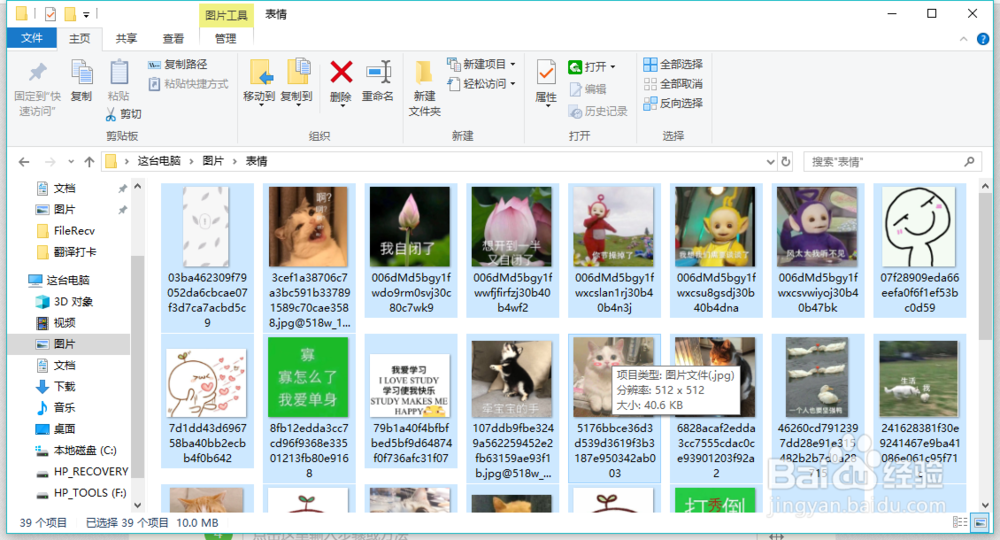Click History (历史记录) in the ribbon

[598, 112]
